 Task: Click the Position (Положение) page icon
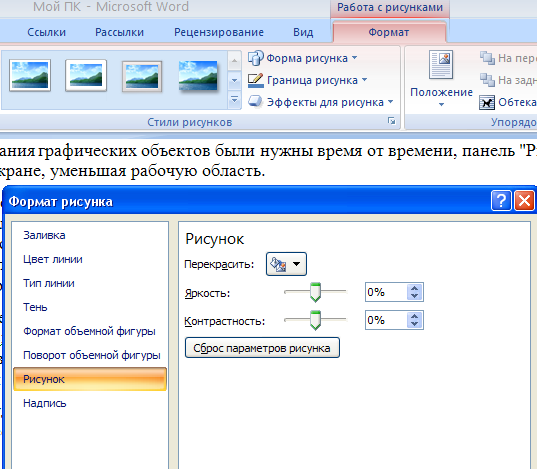(x=441, y=64)
